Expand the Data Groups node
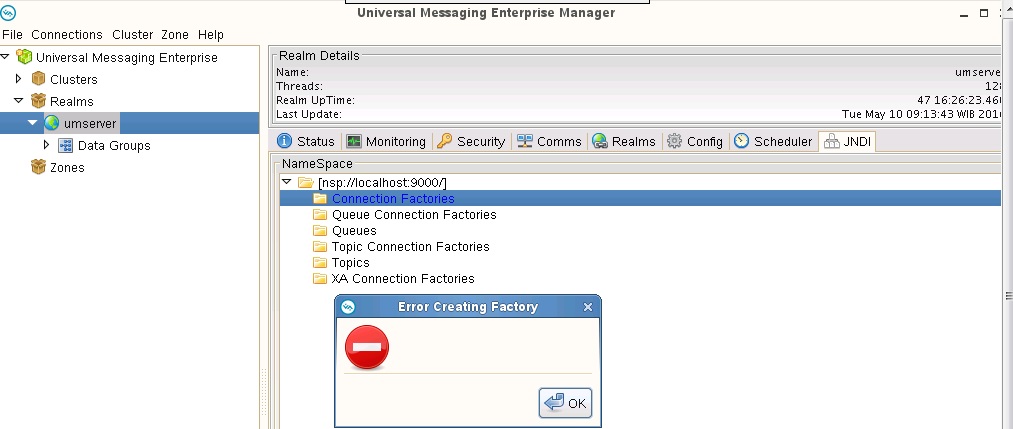The width and height of the screenshot is (1013, 429). click(x=46, y=145)
